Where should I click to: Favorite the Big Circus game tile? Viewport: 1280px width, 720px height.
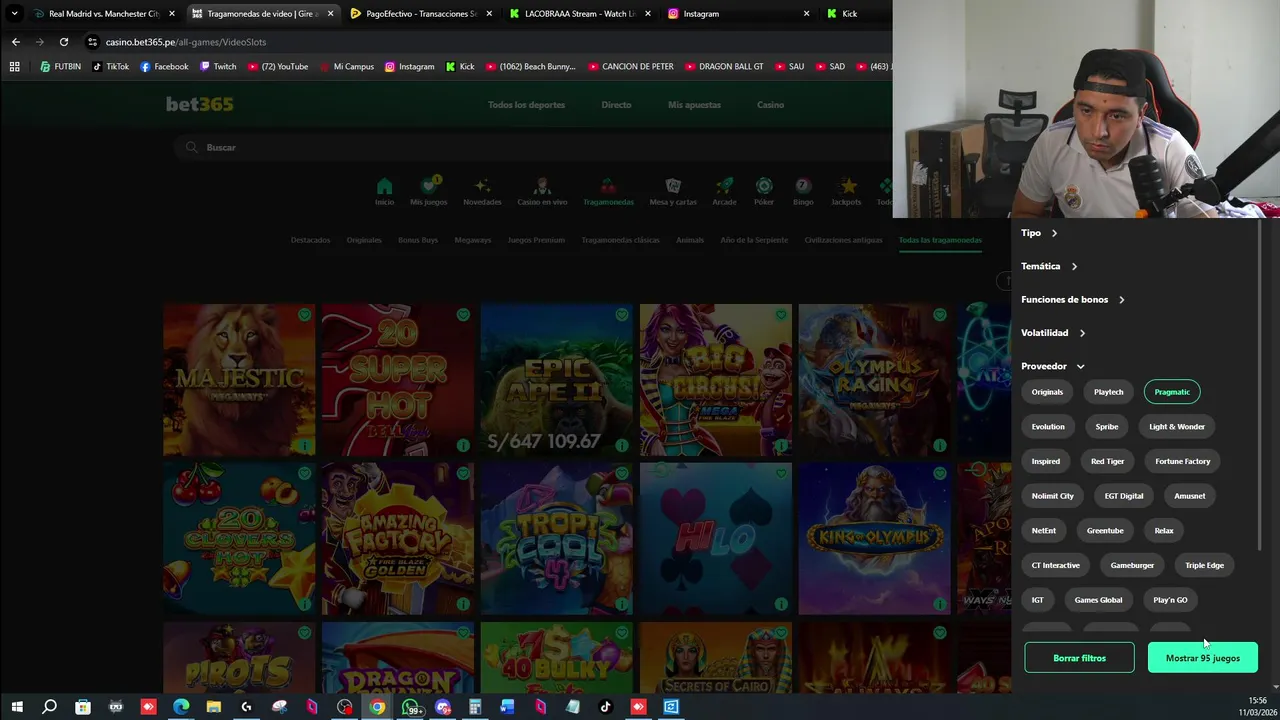pyautogui.click(x=781, y=315)
